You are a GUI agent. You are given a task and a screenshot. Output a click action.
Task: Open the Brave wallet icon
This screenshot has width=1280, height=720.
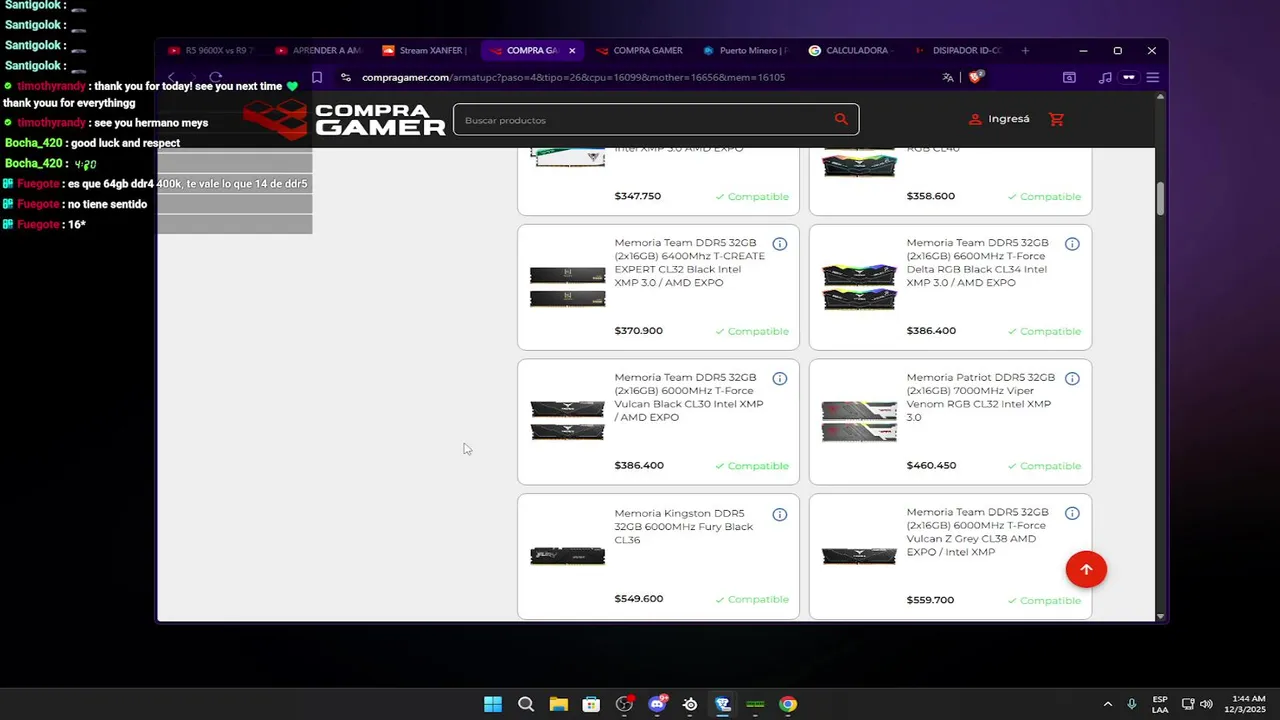(x=1129, y=77)
